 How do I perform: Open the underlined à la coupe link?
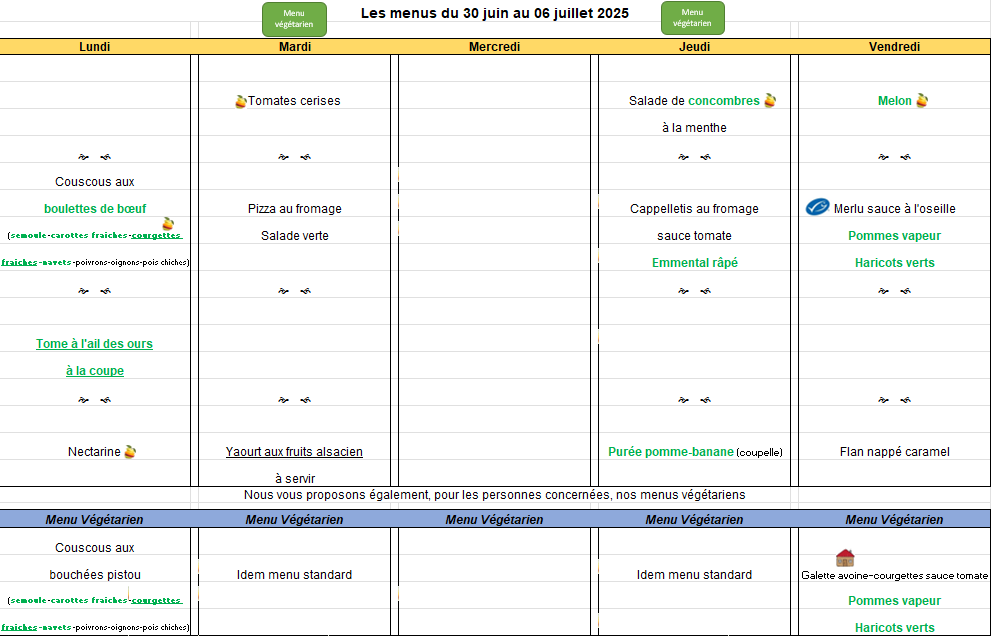(x=94, y=371)
